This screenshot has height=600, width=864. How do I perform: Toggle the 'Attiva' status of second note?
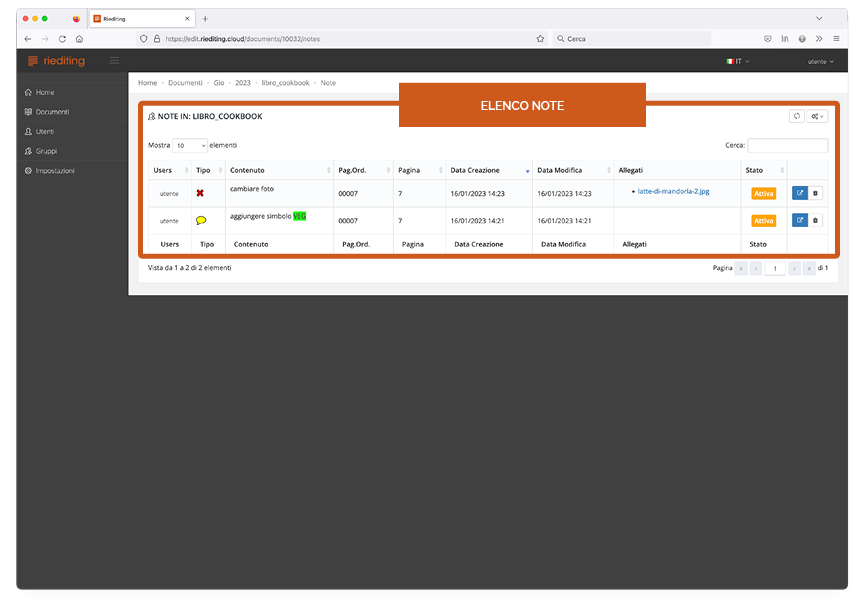click(763, 220)
